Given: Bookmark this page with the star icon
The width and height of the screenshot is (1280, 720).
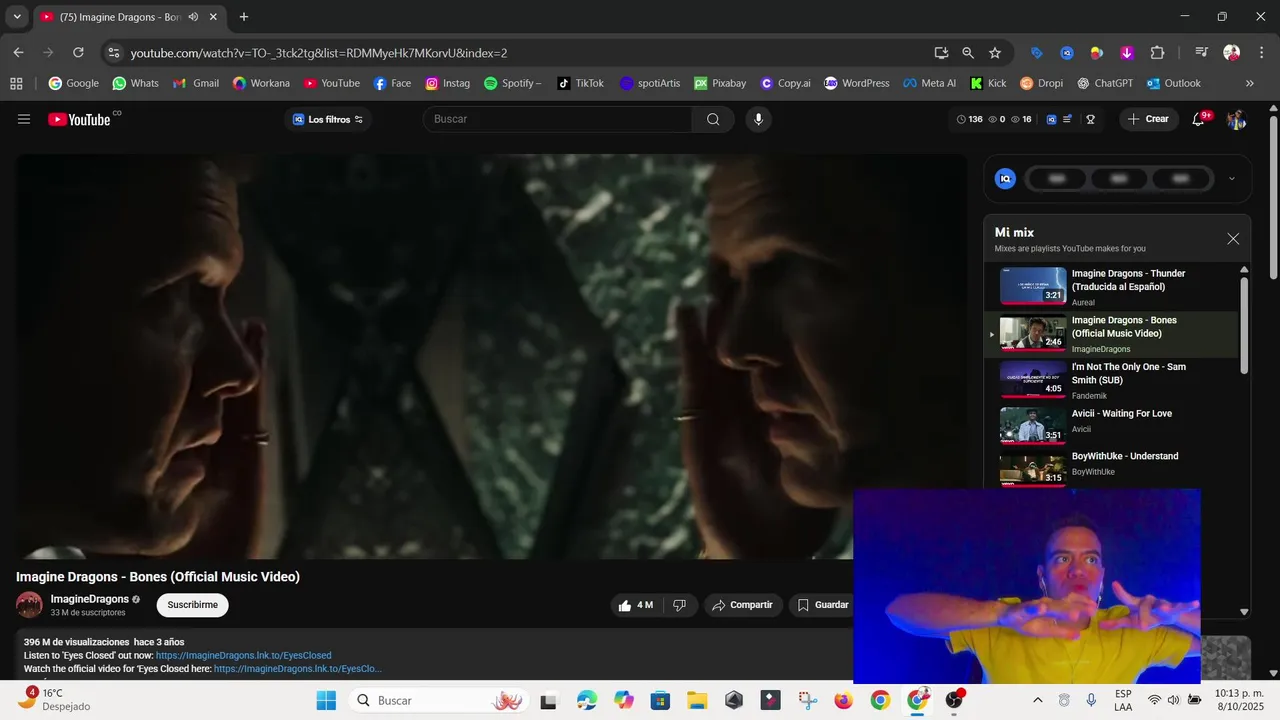Looking at the screenshot, I should [x=995, y=53].
